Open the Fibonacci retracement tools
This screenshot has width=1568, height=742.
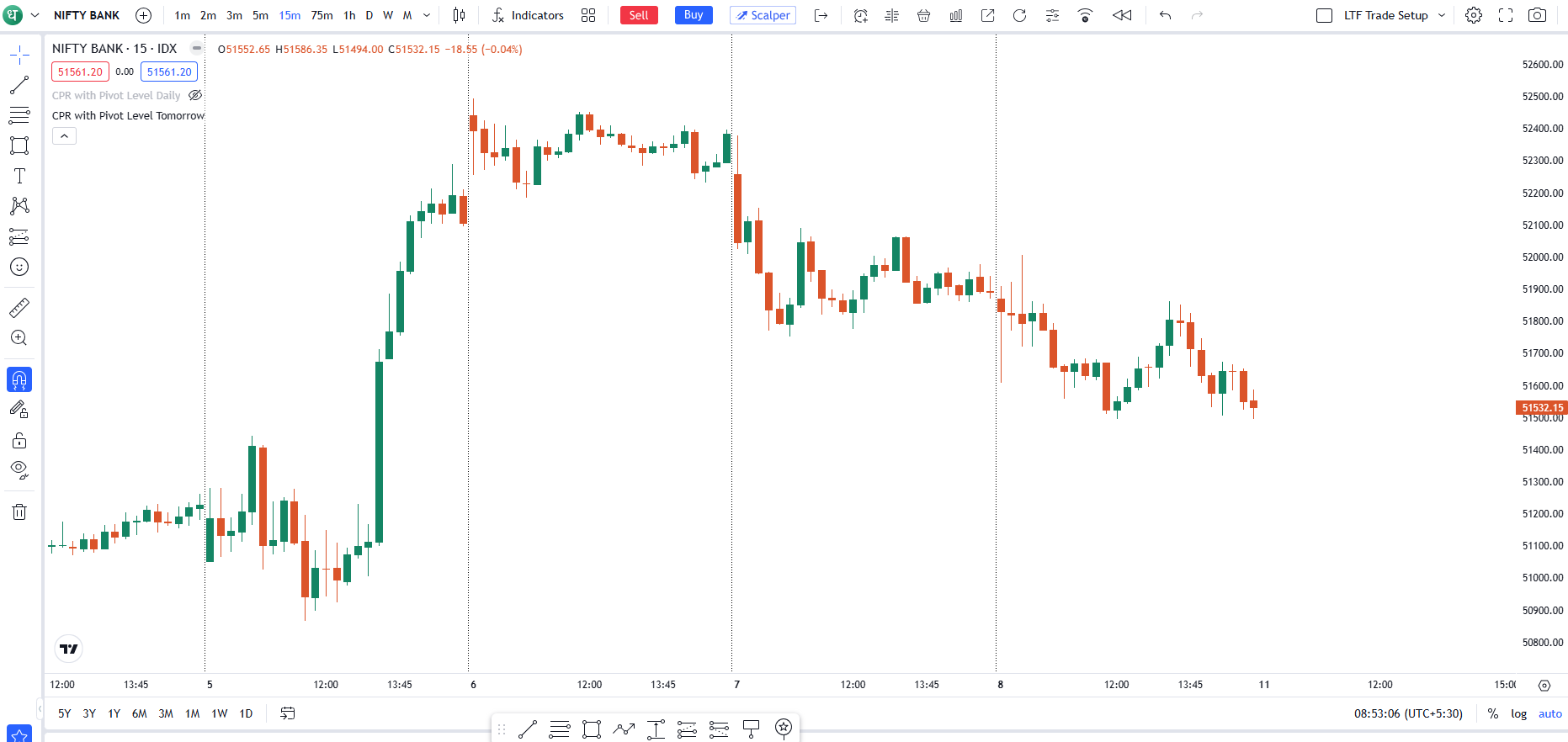(19, 115)
